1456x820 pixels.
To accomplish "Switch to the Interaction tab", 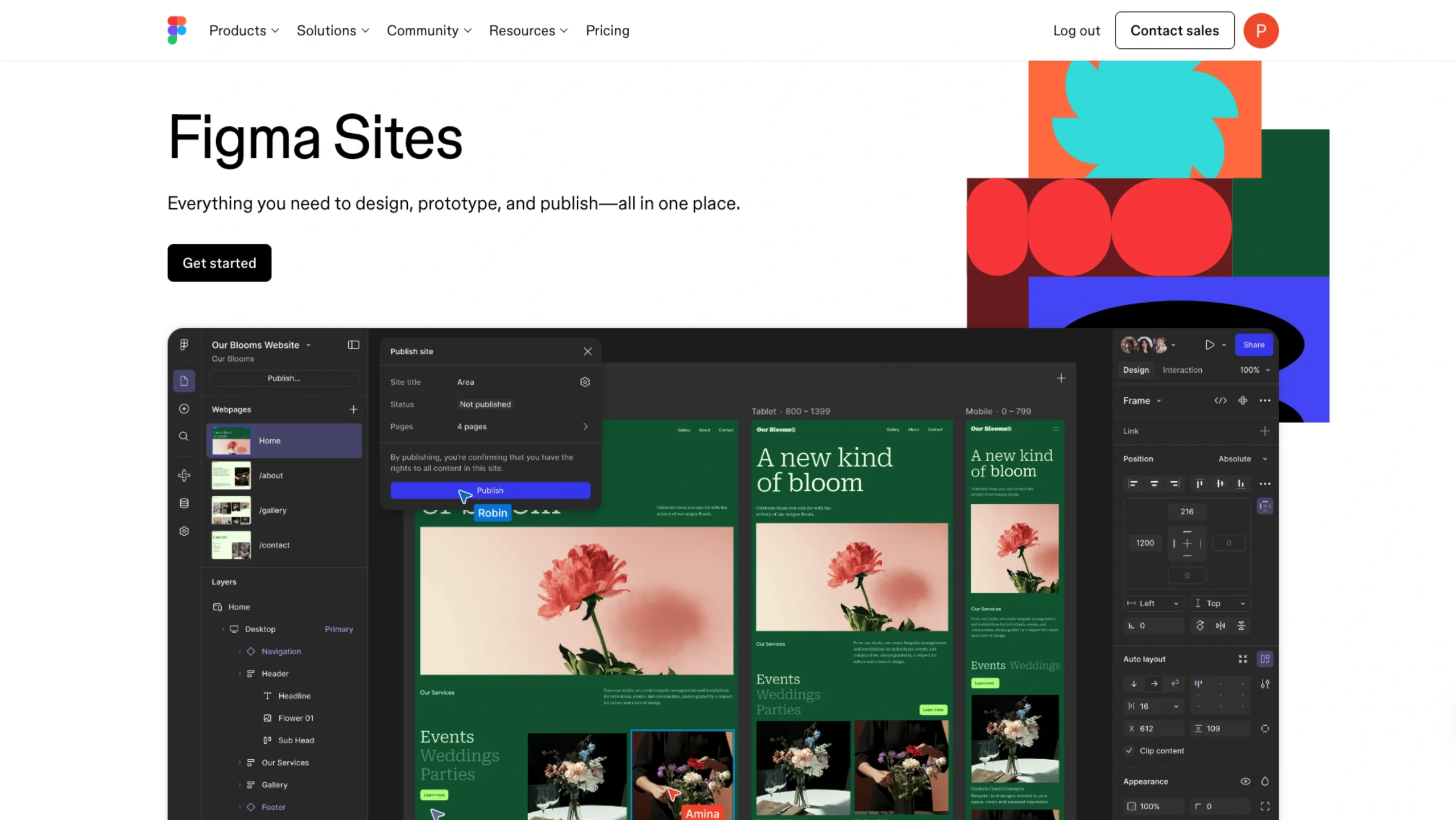I will click(1182, 370).
